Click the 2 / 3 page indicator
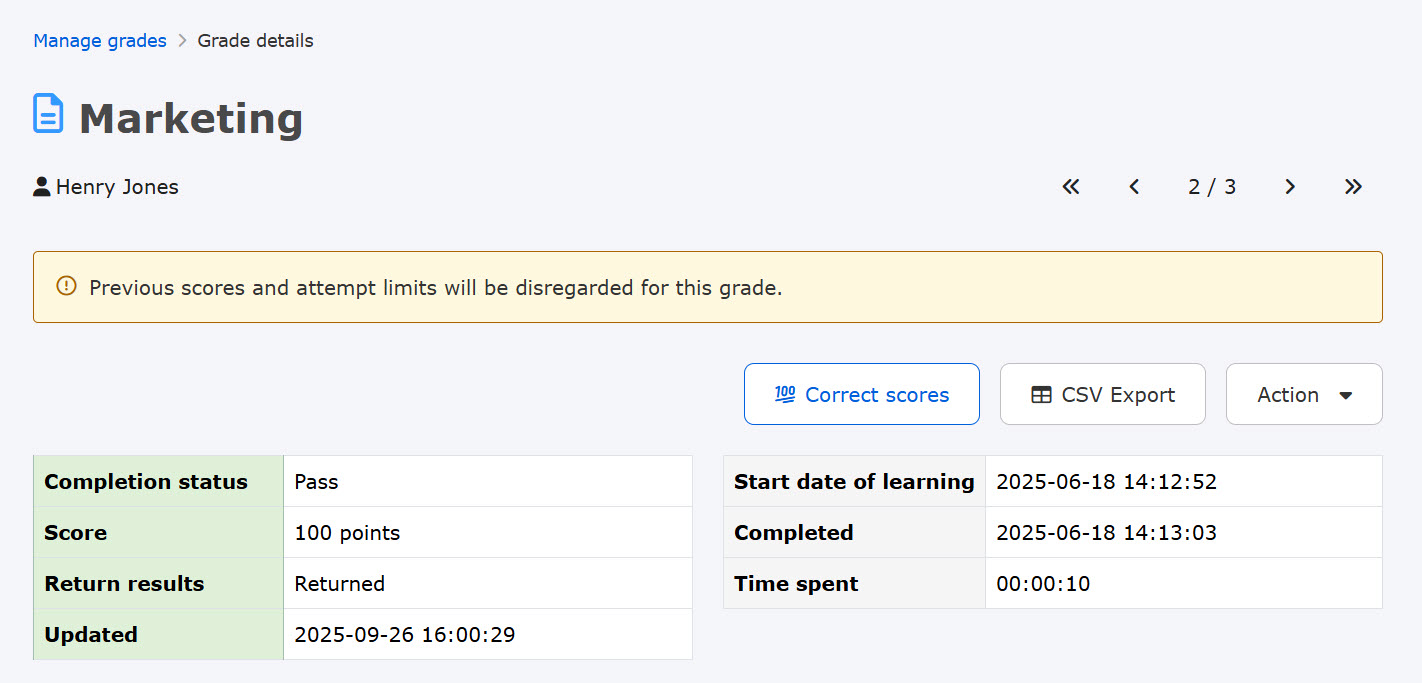The image size is (1422, 683). point(1212,187)
